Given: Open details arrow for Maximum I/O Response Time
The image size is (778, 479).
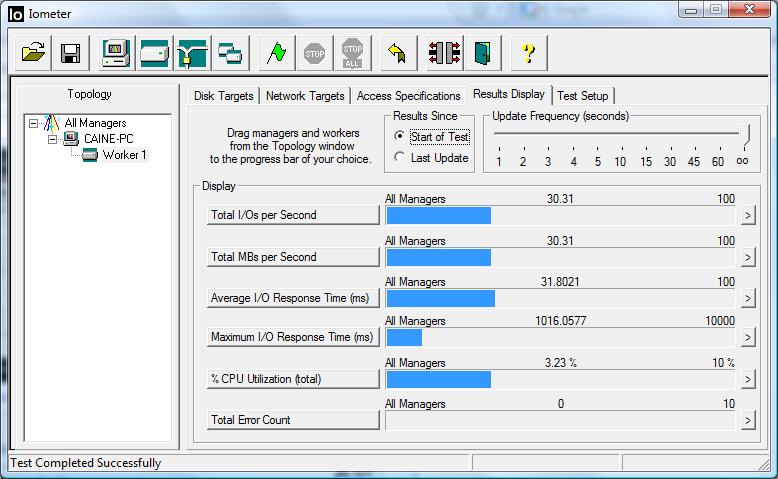Looking at the screenshot, I should pyautogui.click(x=748, y=338).
